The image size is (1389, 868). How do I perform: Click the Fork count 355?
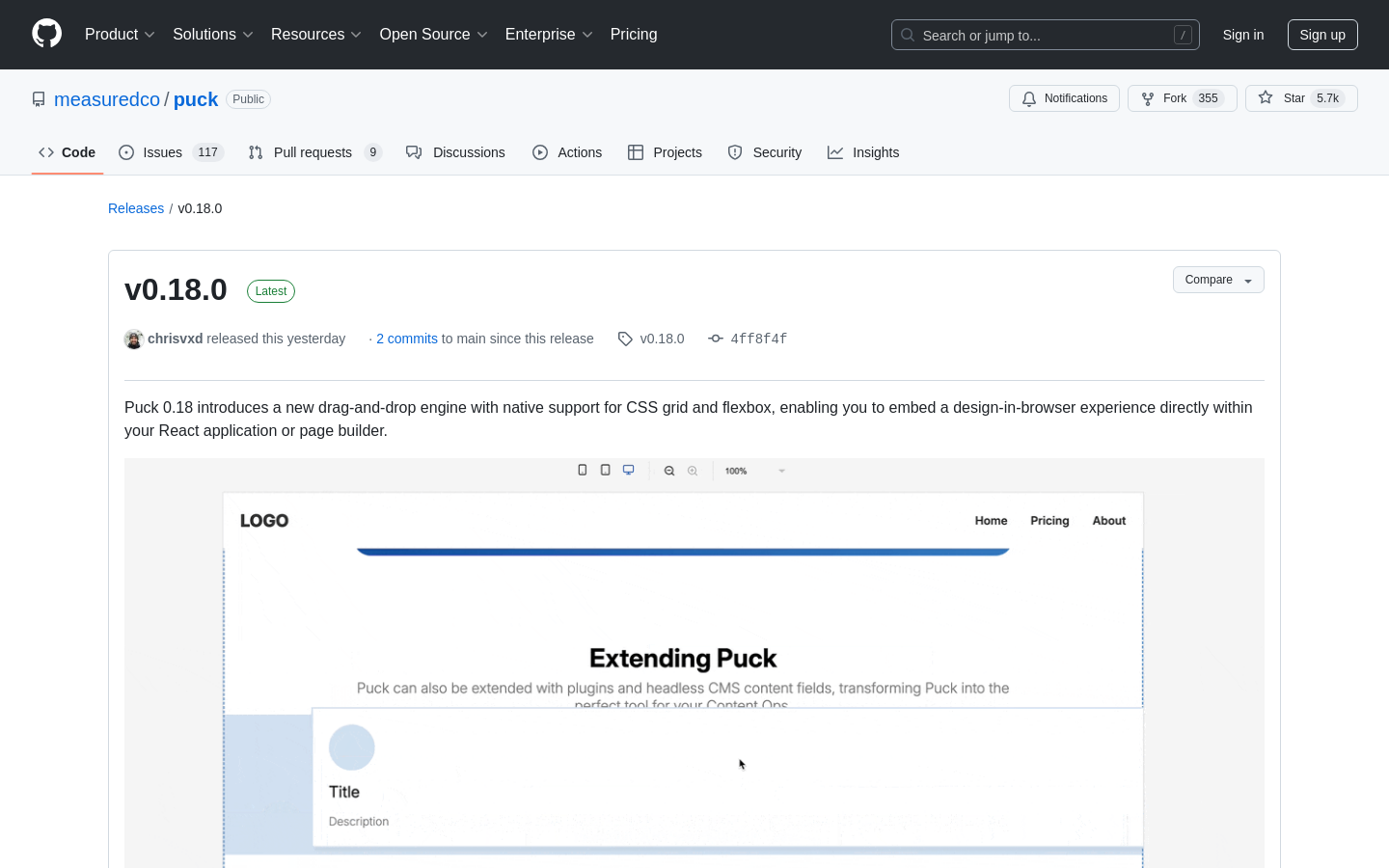click(1209, 98)
